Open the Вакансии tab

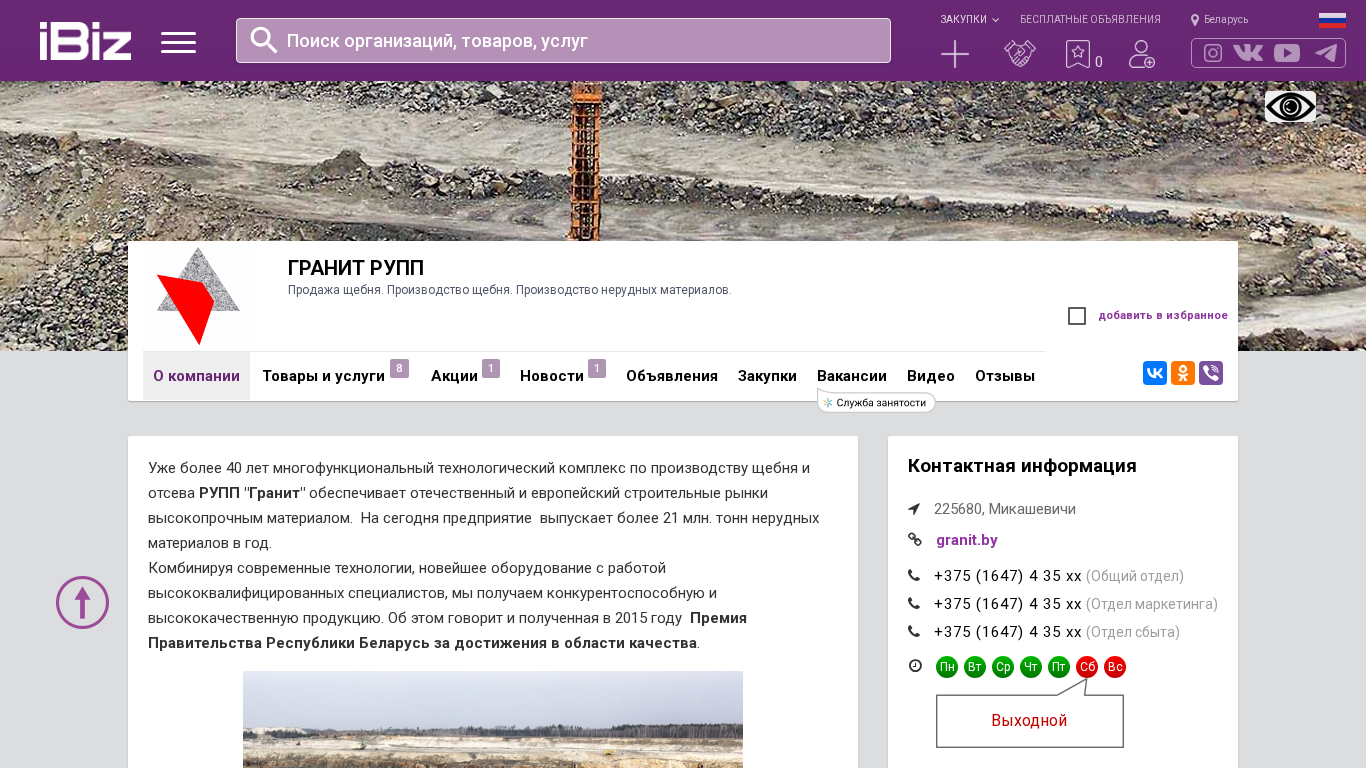(x=852, y=376)
